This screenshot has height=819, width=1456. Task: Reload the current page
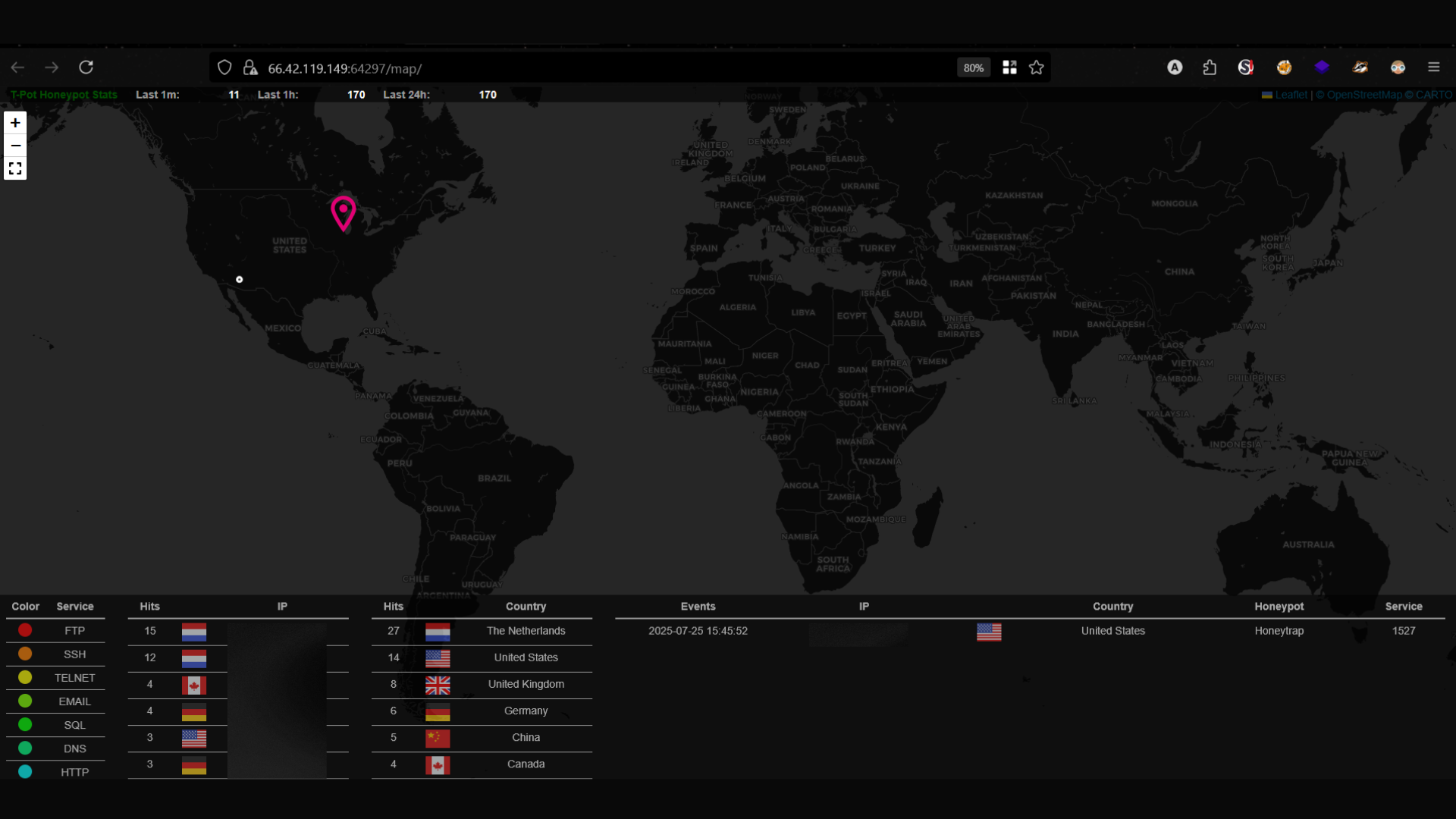point(86,67)
